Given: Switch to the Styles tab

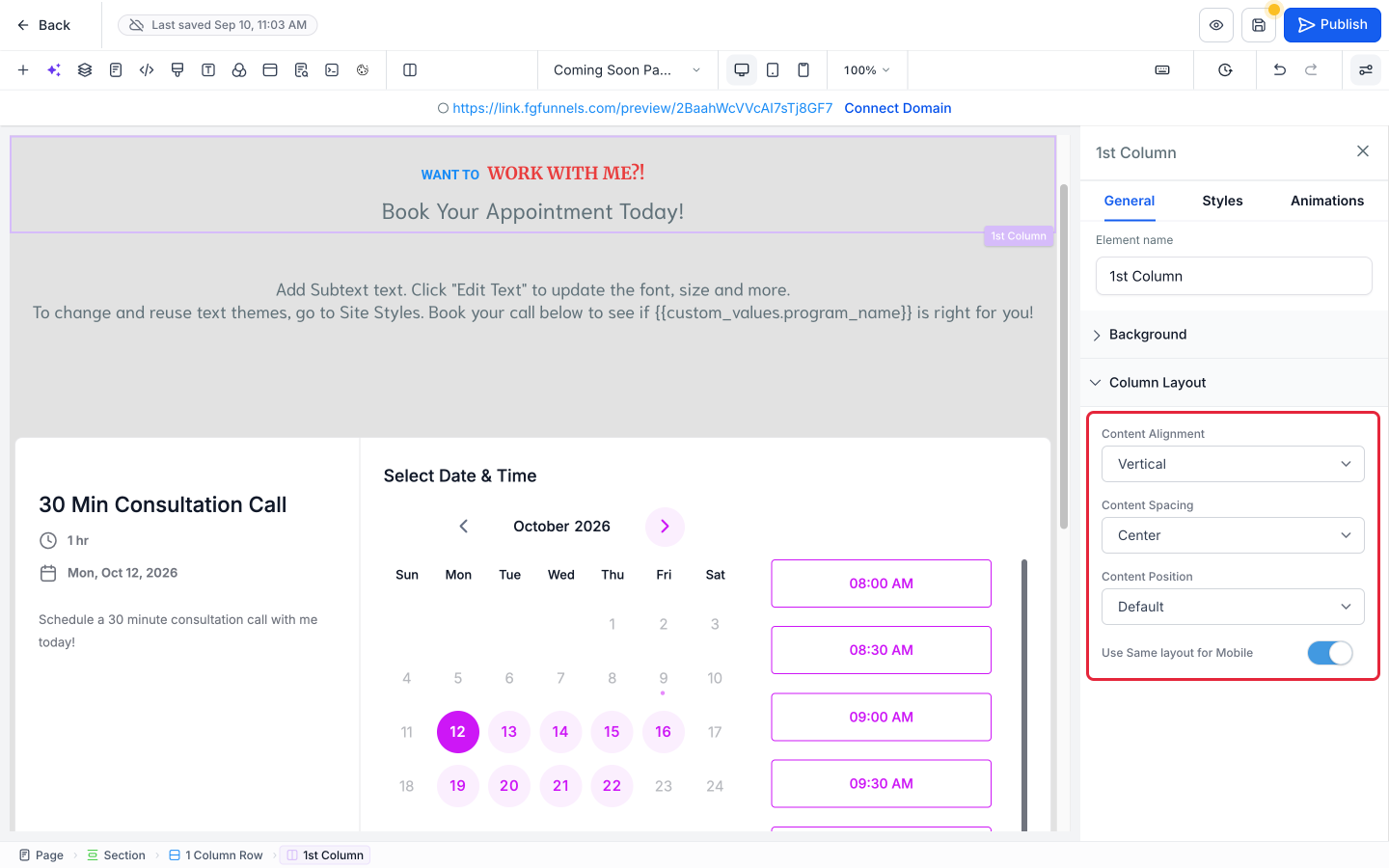Looking at the screenshot, I should point(1222,201).
